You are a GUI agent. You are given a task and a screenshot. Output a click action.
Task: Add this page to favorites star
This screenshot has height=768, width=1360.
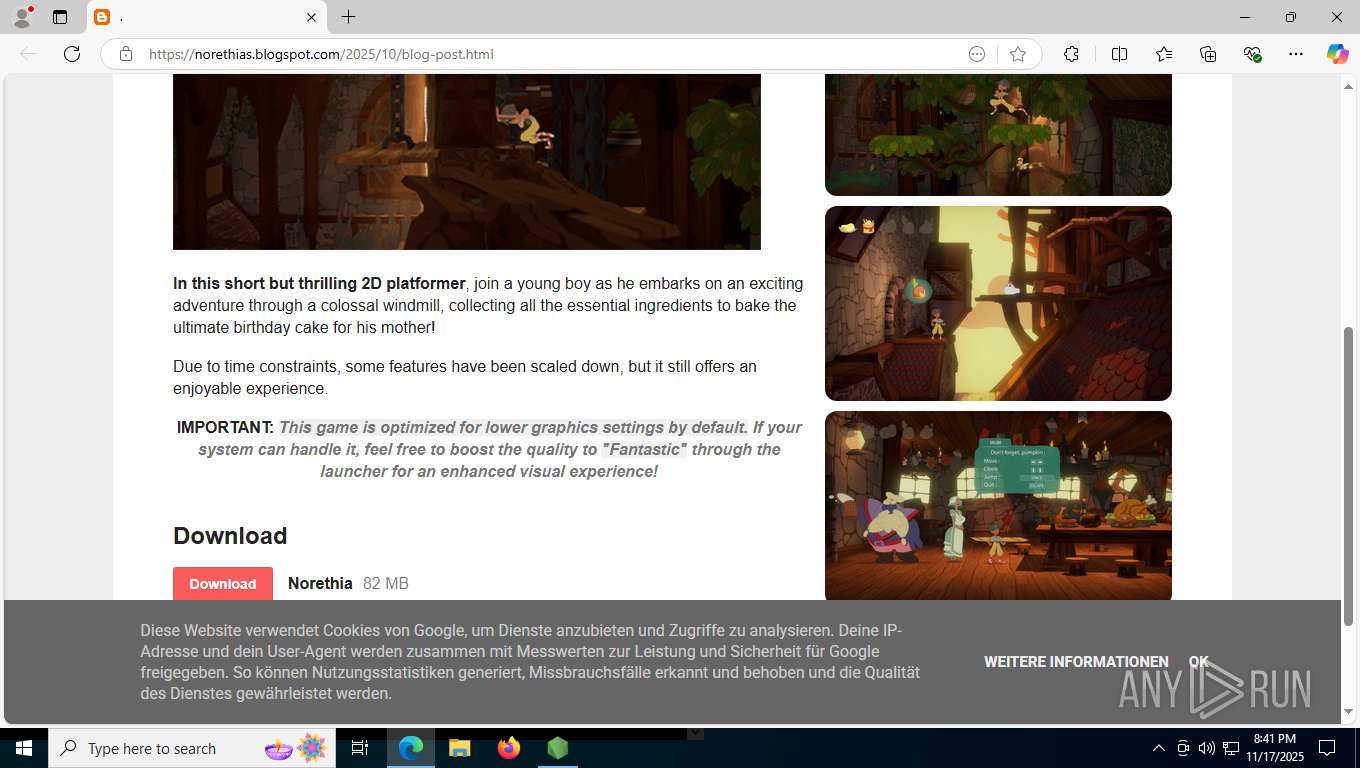click(1018, 54)
